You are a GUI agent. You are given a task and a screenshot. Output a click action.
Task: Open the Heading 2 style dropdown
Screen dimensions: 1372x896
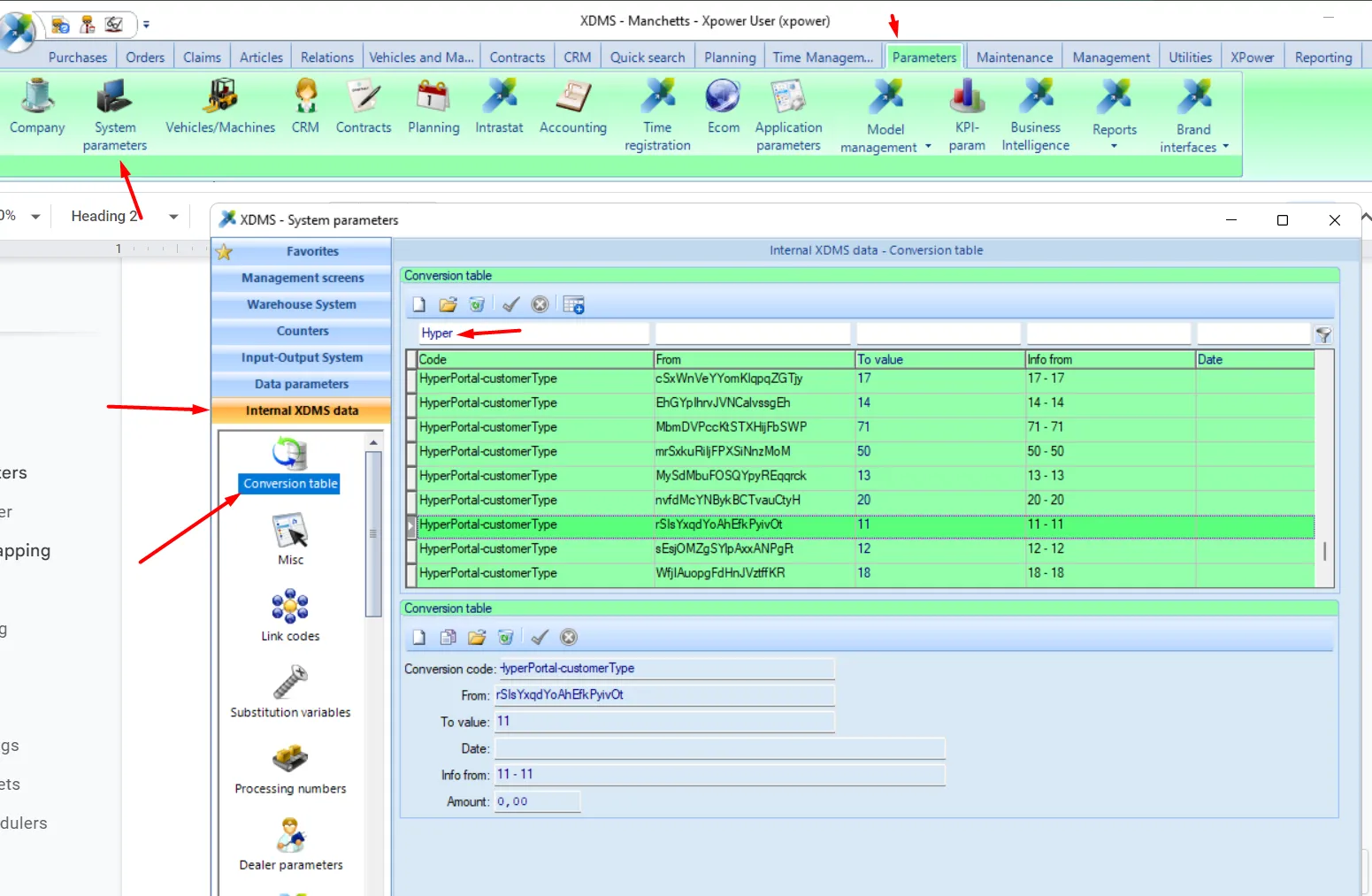(x=173, y=217)
